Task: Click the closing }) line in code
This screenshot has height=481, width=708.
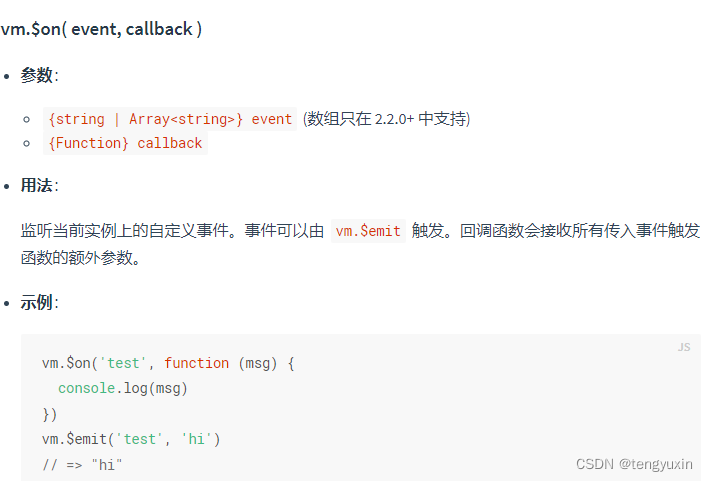Action: pyautogui.click(x=50, y=414)
